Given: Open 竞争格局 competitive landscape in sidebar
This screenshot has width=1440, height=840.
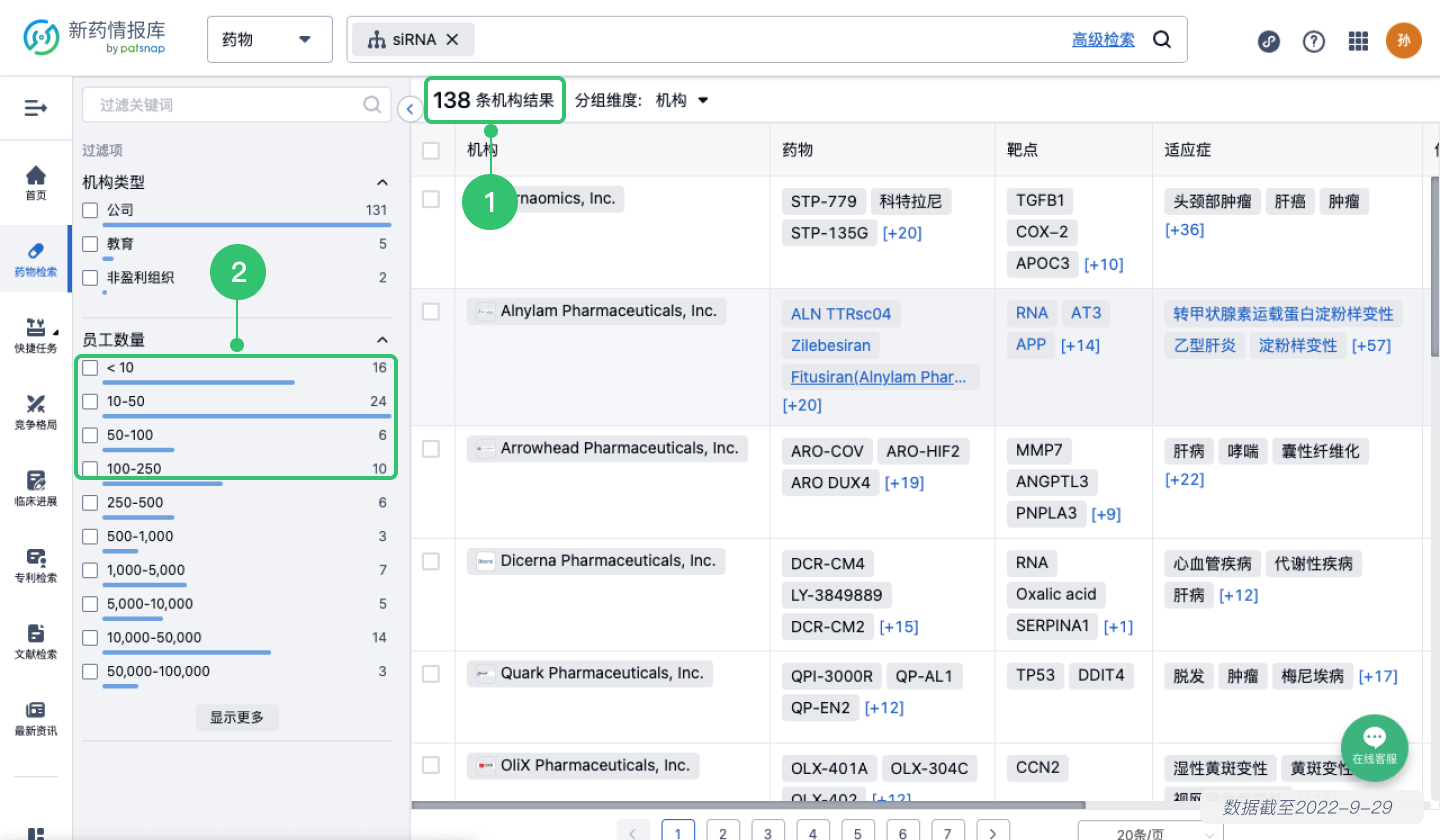Looking at the screenshot, I should pyautogui.click(x=36, y=412).
